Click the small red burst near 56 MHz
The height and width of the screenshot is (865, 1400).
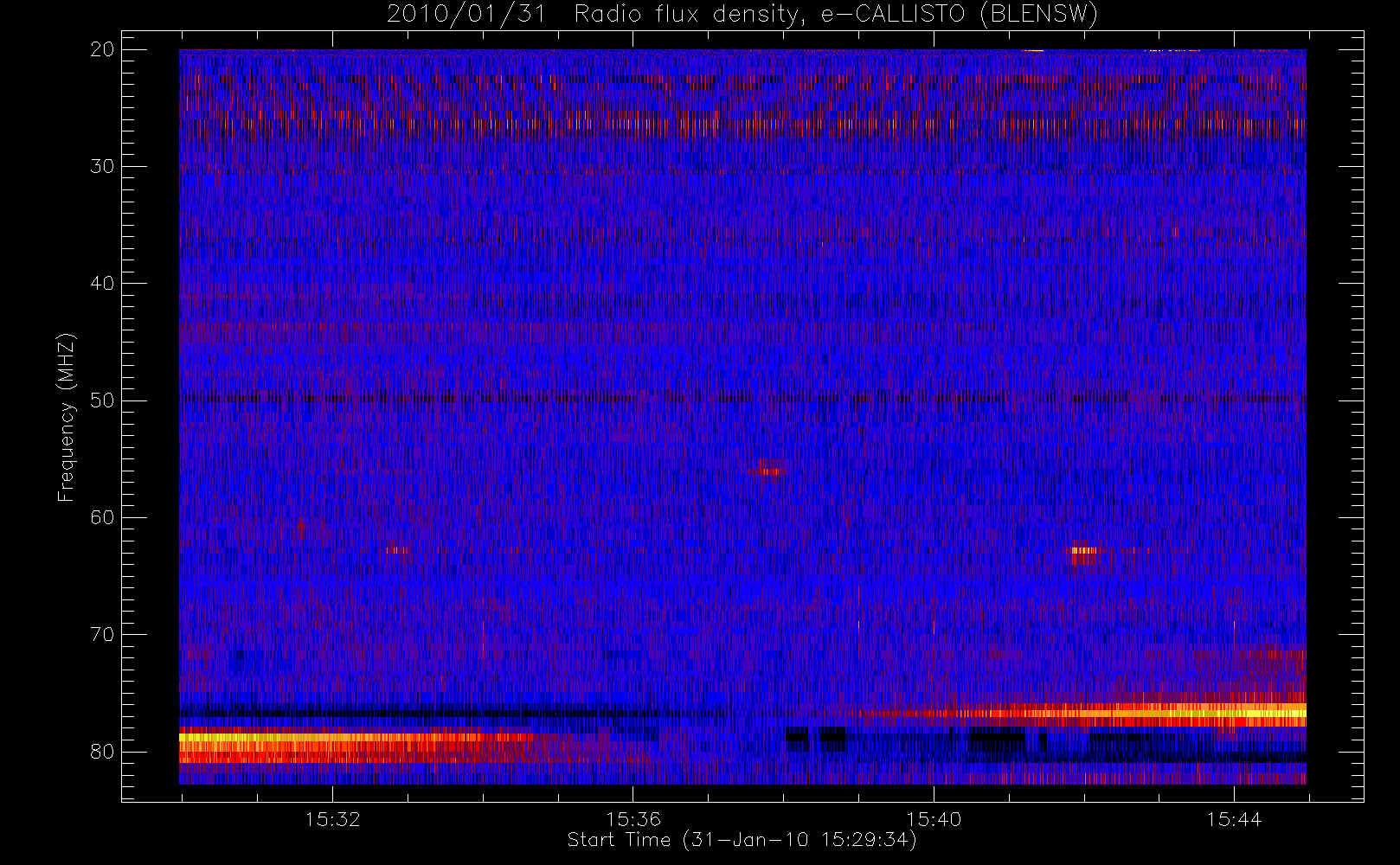[770, 471]
